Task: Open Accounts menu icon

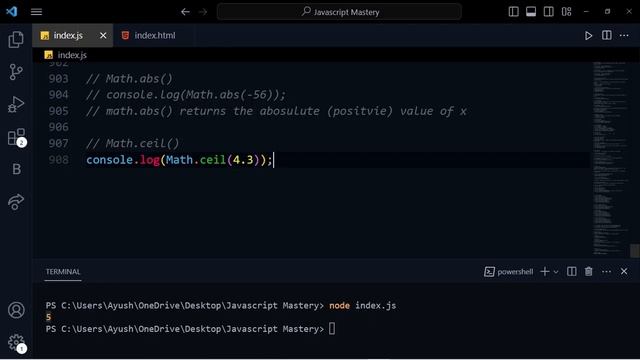Action: click(x=16, y=310)
